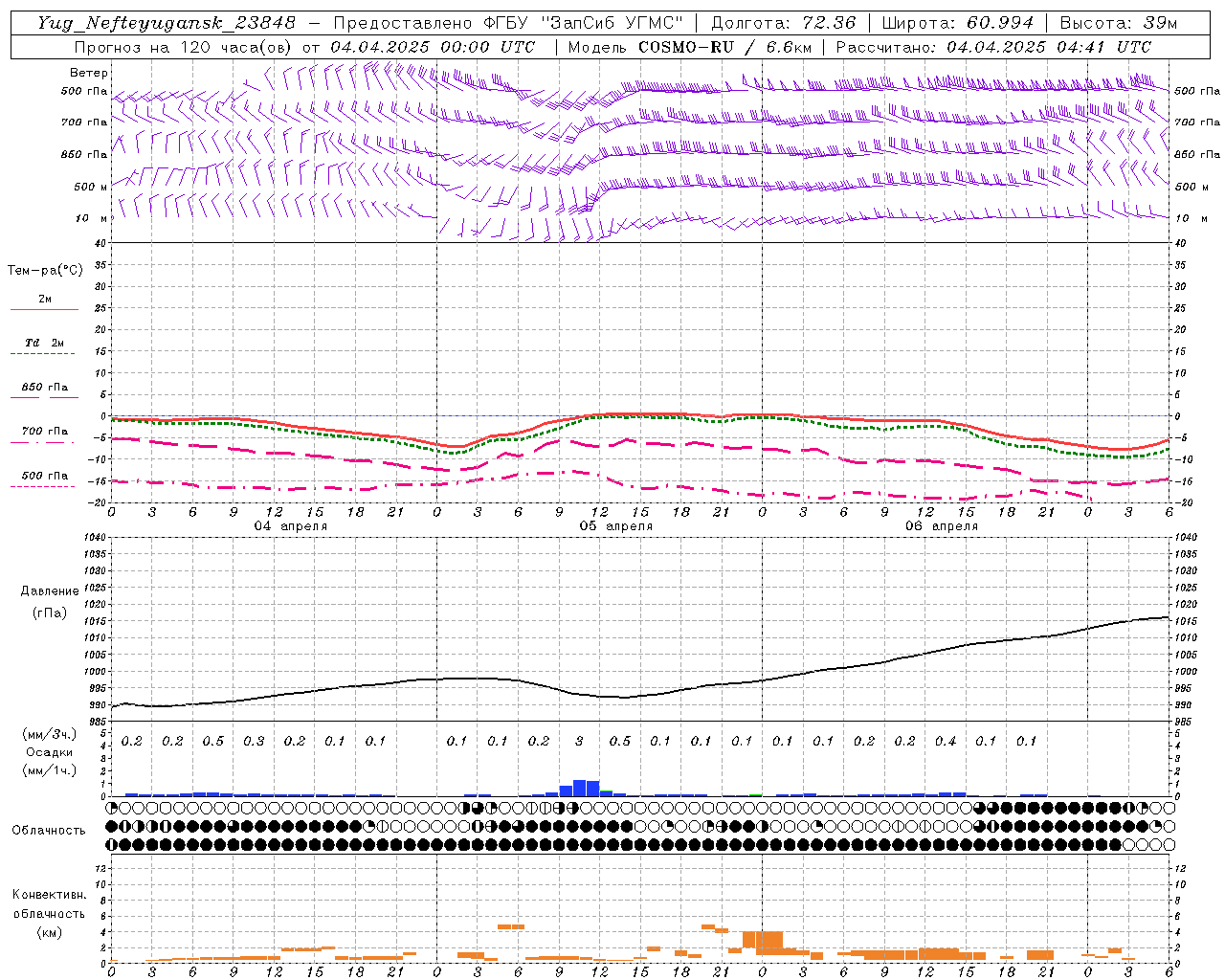The height and width of the screenshot is (980, 1225).
Task: Click the (км) unit label under convective cloudiness
Action: (50, 932)
